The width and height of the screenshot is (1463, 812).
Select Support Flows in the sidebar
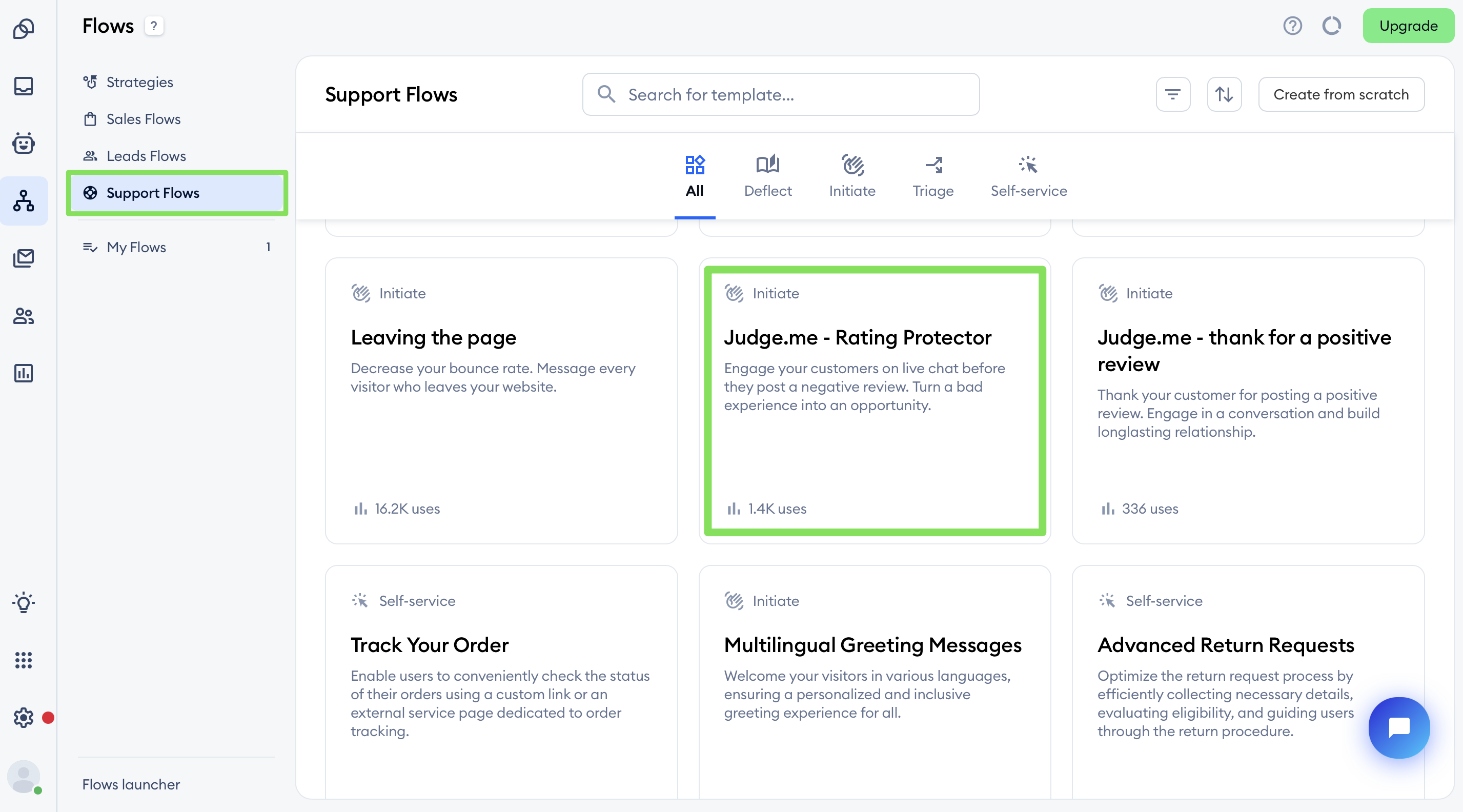(177, 193)
